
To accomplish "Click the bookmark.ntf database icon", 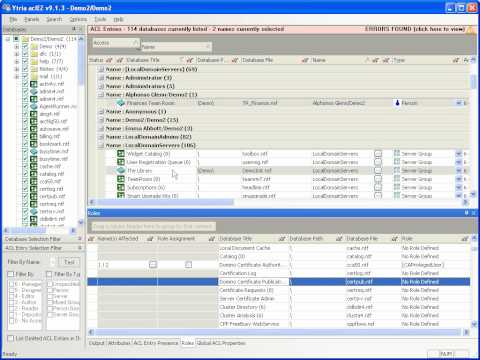I will pos(34,144).
